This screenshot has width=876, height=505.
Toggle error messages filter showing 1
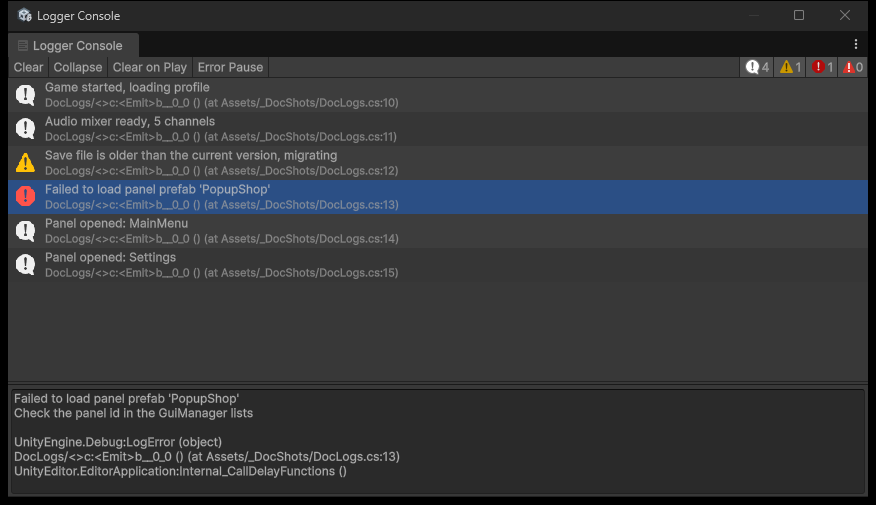click(822, 67)
